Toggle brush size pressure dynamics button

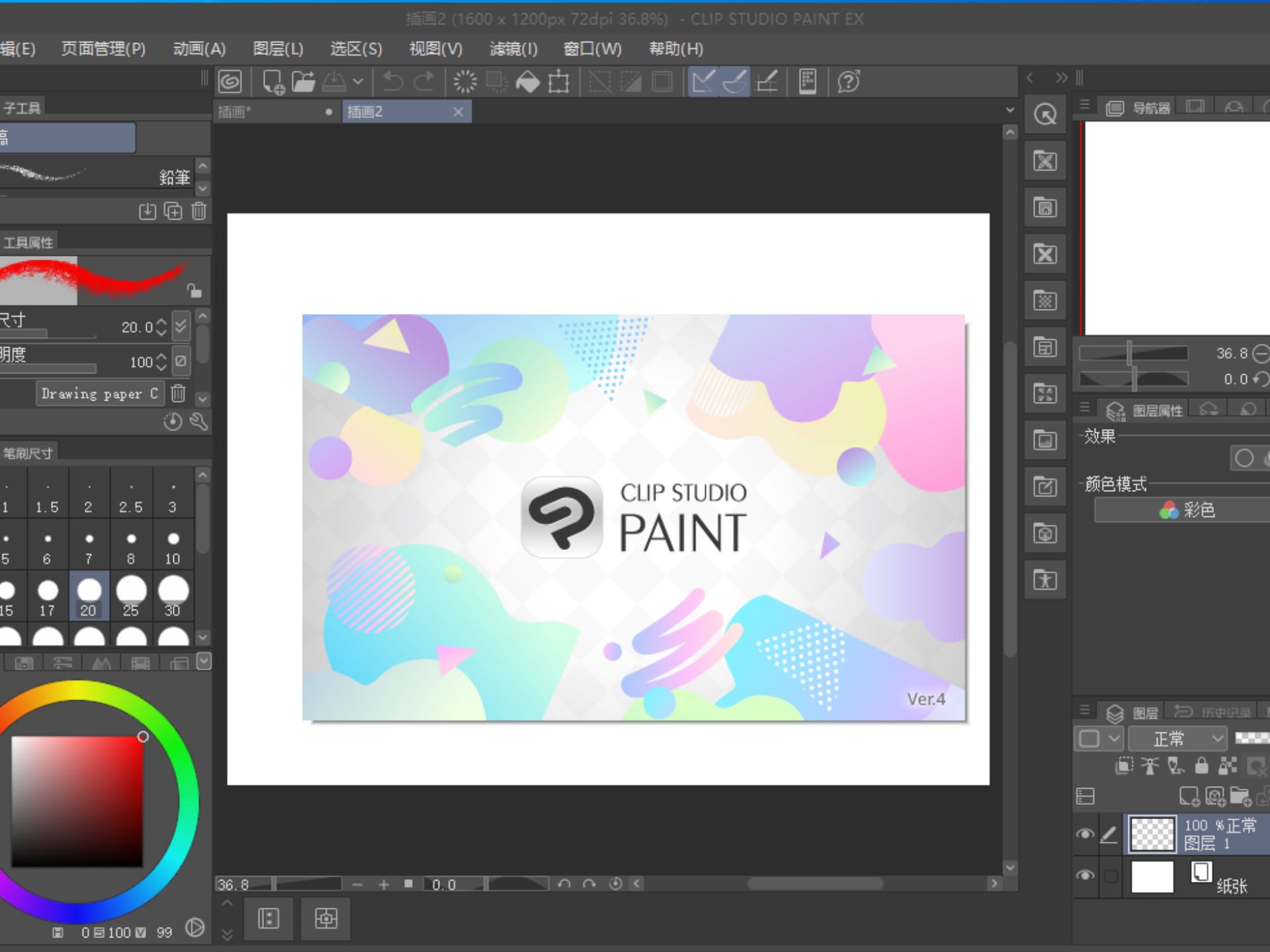[181, 326]
